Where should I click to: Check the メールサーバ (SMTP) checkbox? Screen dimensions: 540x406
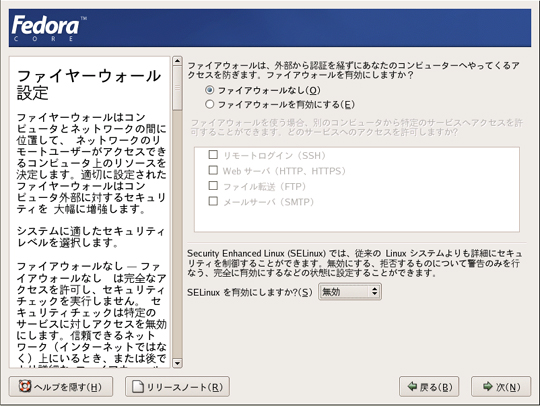[213, 201]
